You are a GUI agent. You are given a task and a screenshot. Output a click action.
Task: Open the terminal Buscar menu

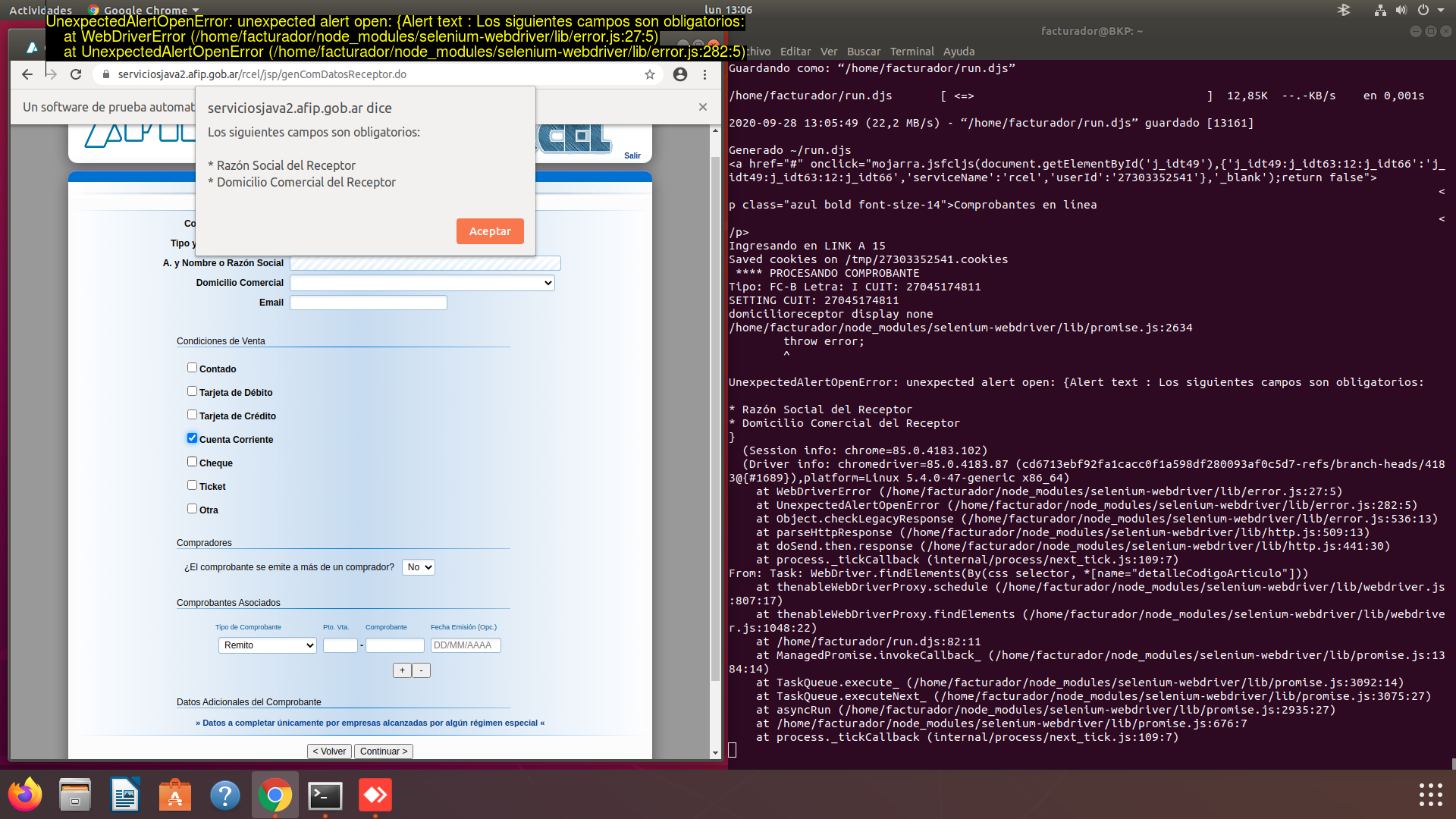click(x=864, y=52)
